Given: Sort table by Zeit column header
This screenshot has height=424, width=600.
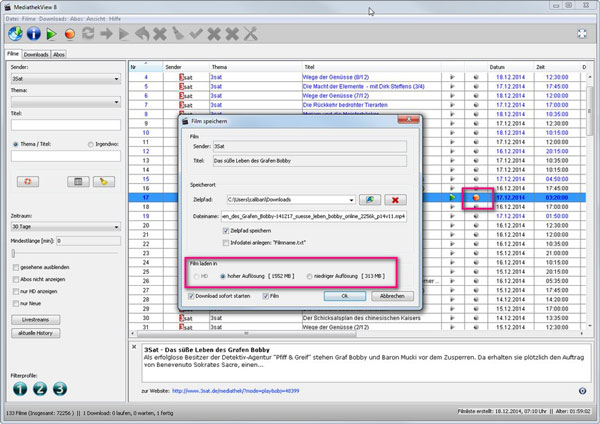Looking at the screenshot, I should 557,67.
